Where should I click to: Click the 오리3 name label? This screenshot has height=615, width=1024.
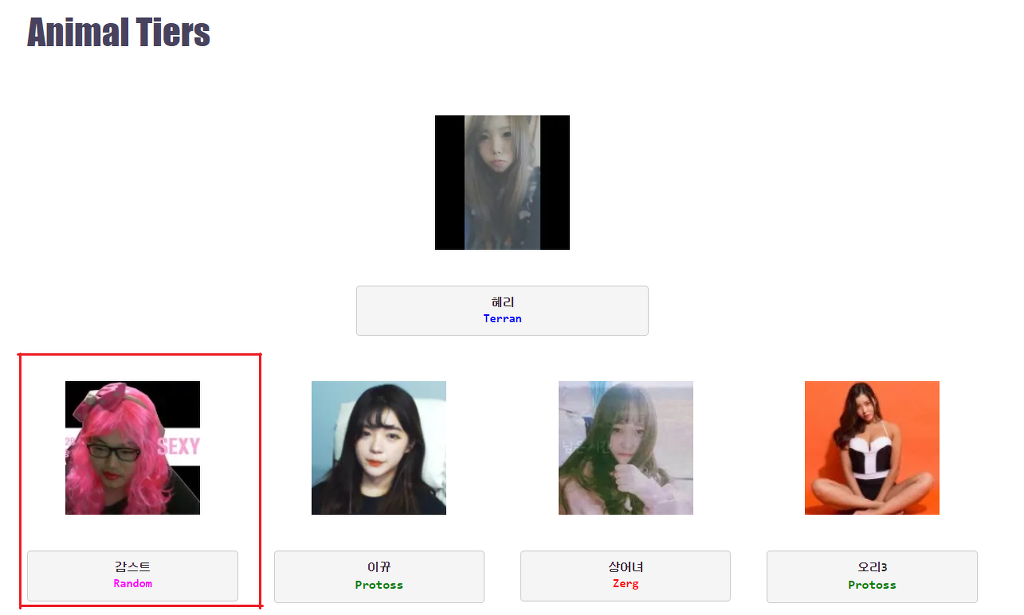coord(872,567)
